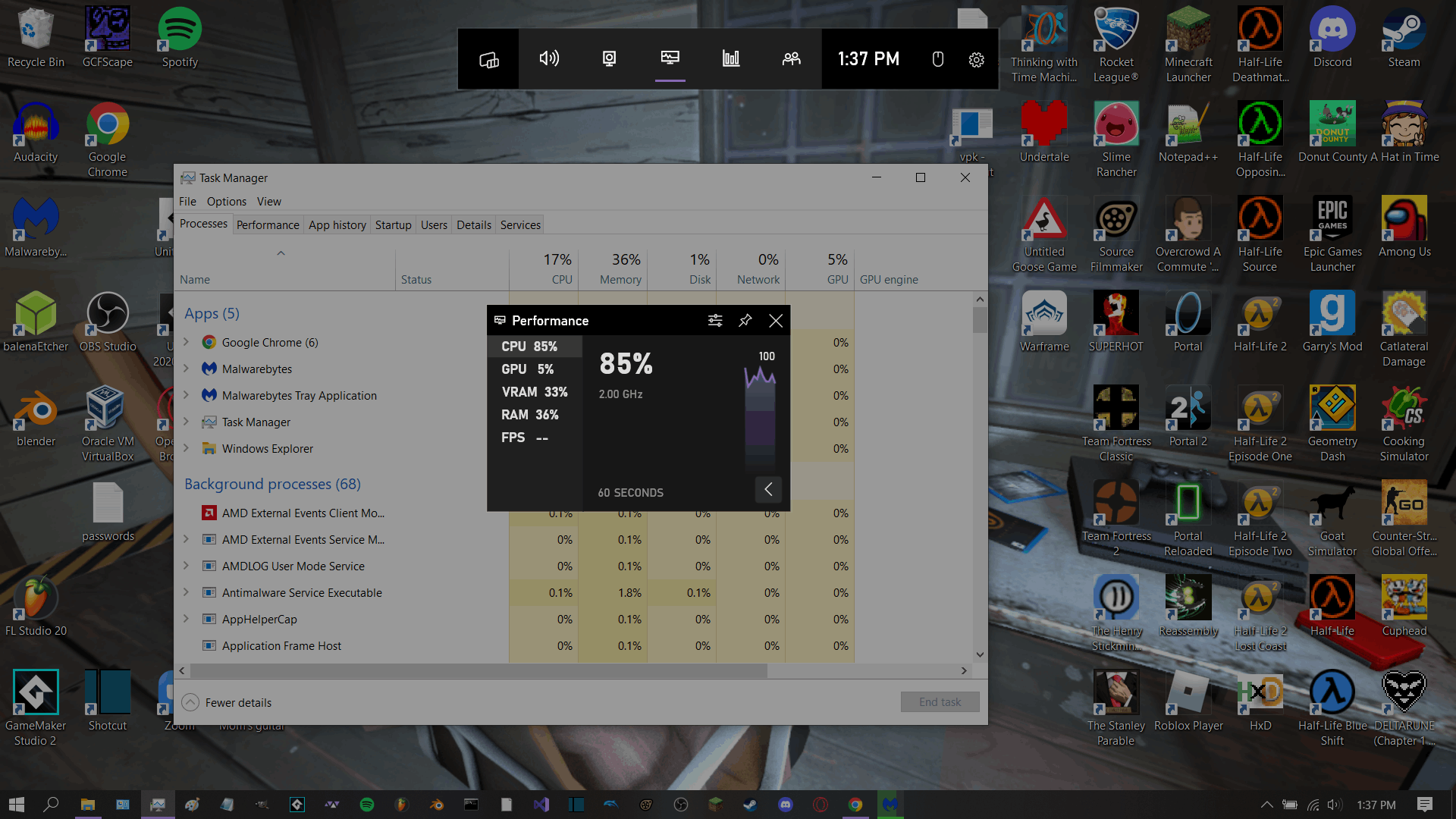Open the Game Bar widget menu icon
Screen dimensions: 1456x819
(488, 59)
